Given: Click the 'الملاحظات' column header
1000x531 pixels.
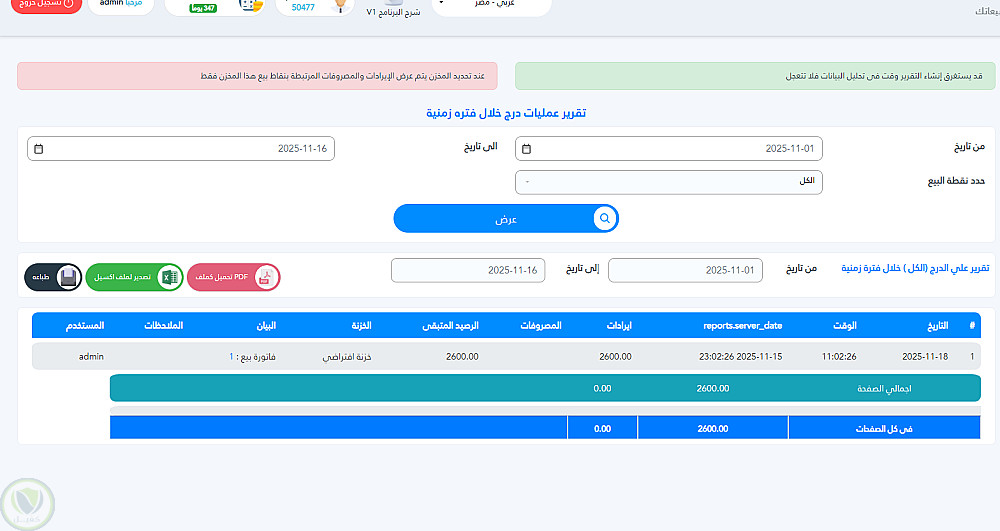Looking at the screenshot, I should 163,326.
